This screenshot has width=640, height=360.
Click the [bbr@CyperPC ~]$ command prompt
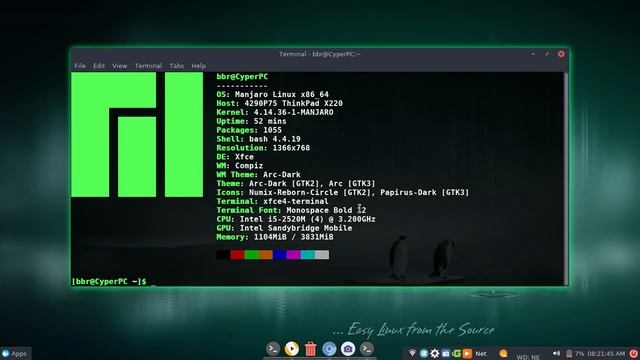[x=109, y=281]
